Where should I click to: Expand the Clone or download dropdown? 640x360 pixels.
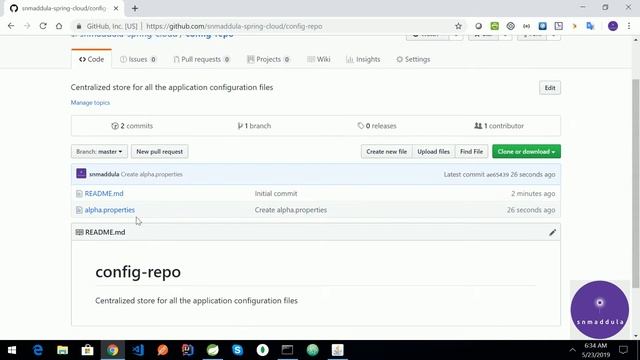click(x=526, y=151)
